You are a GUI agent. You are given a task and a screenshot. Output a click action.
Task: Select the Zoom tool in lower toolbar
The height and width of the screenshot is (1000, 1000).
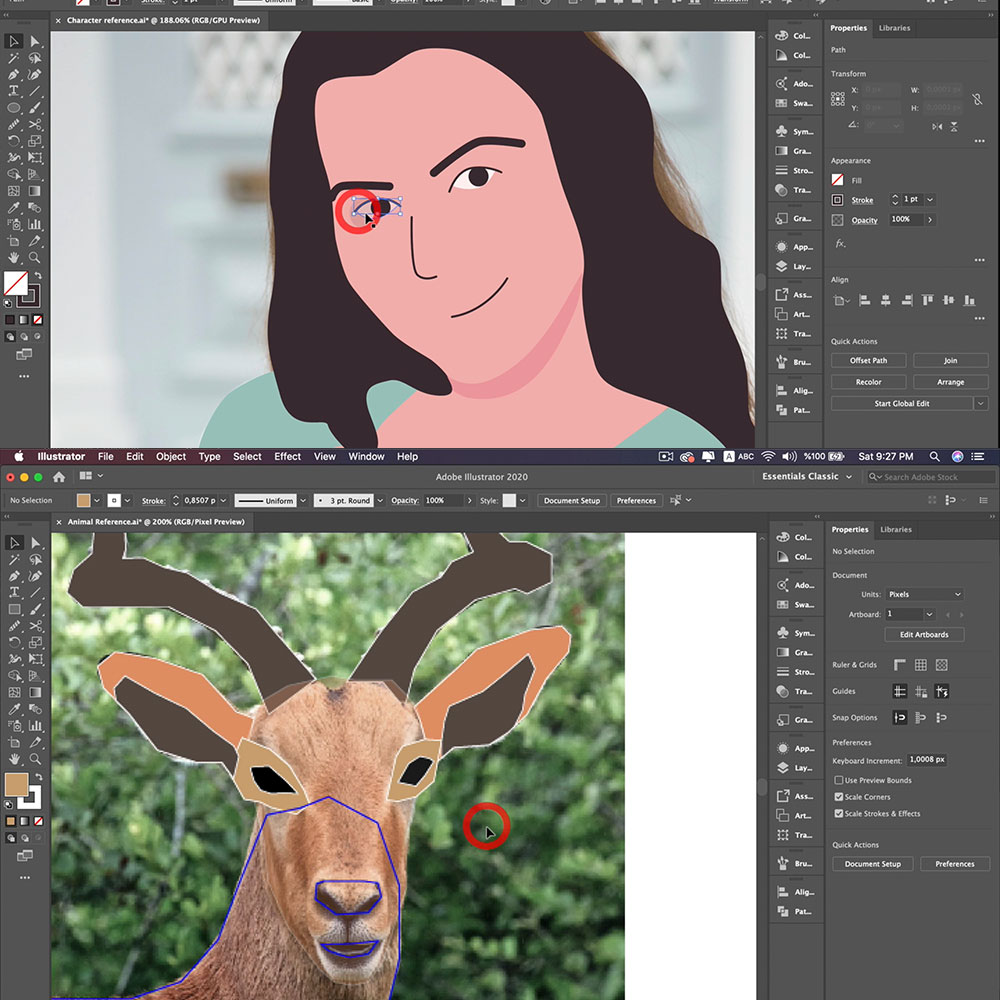tap(35, 759)
